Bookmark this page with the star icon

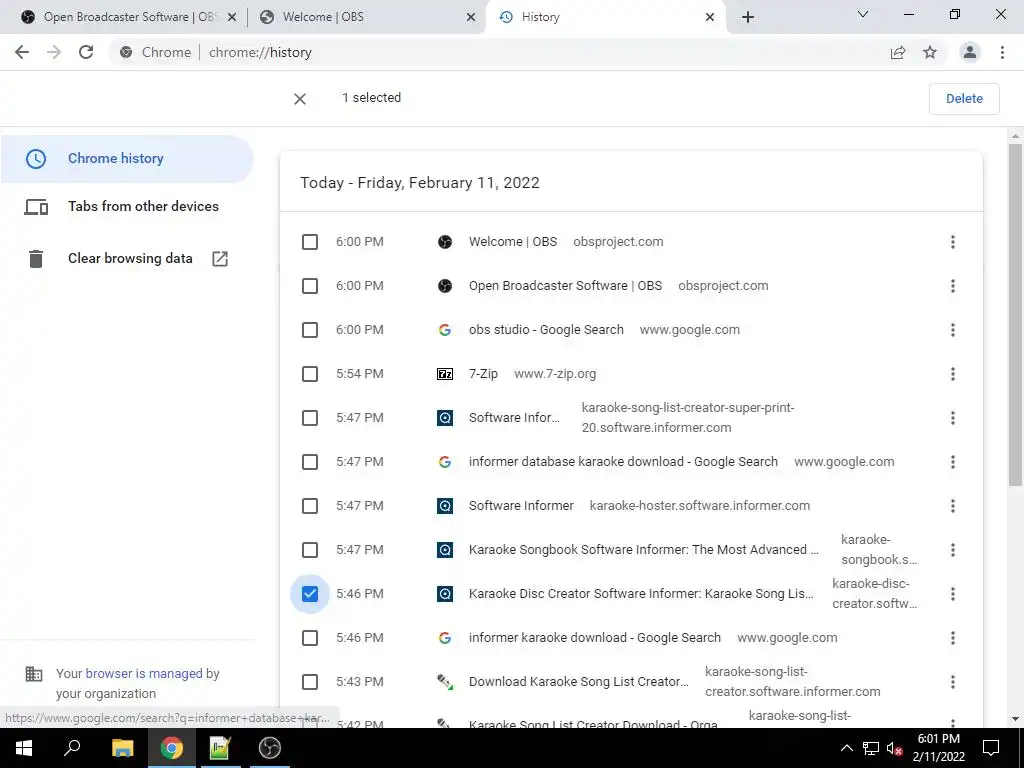tap(930, 52)
